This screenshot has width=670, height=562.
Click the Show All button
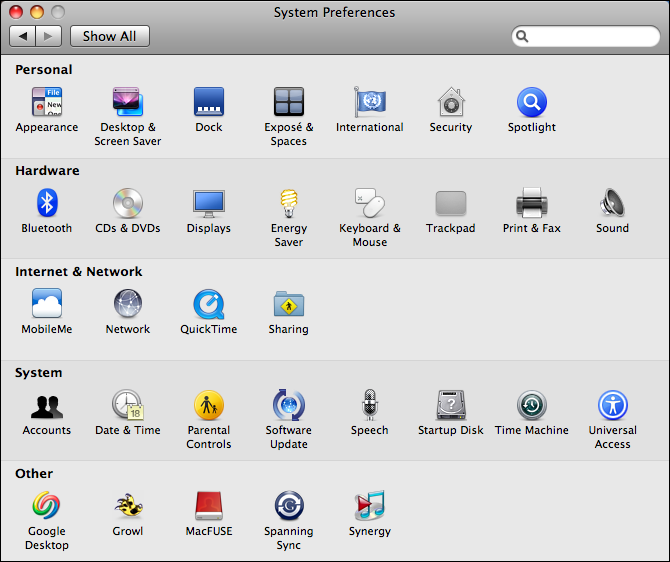(109, 36)
